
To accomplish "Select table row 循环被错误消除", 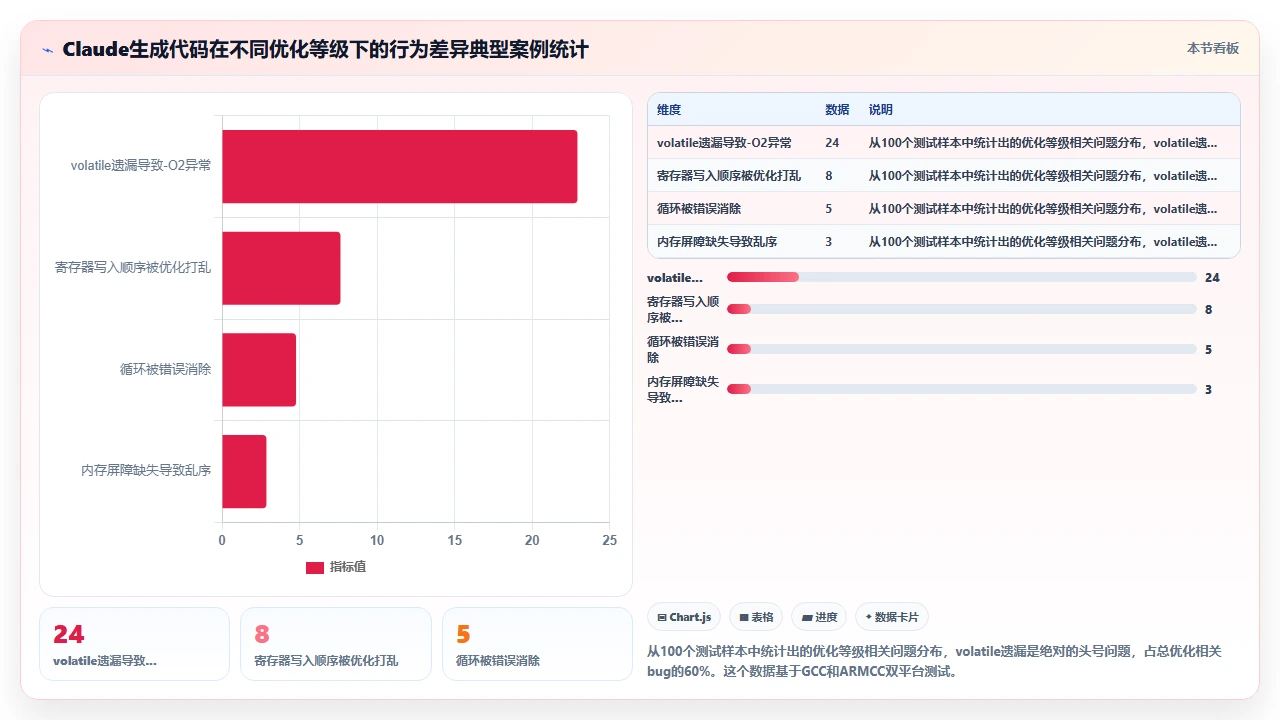I will coord(944,209).
